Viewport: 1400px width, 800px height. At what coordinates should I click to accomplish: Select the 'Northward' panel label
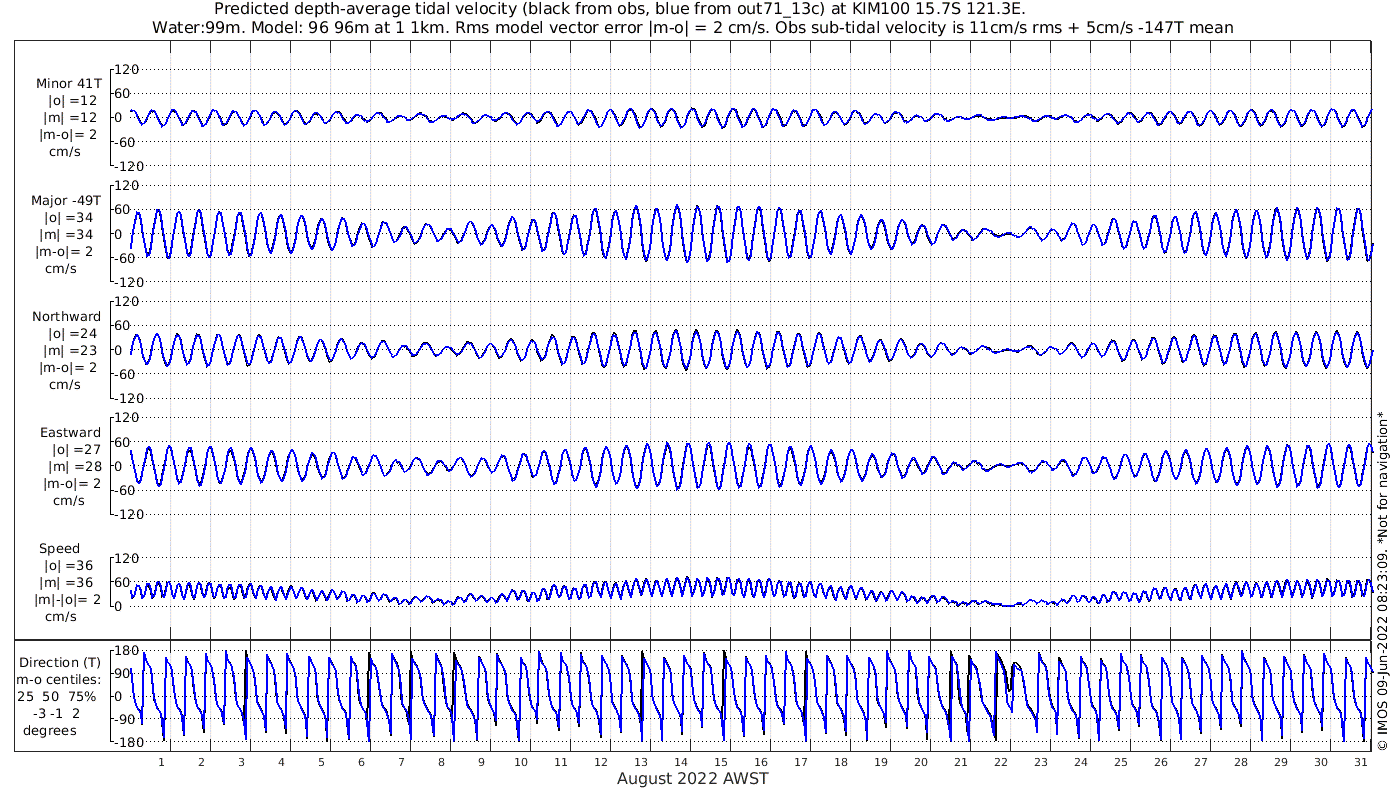pos(67,317)
